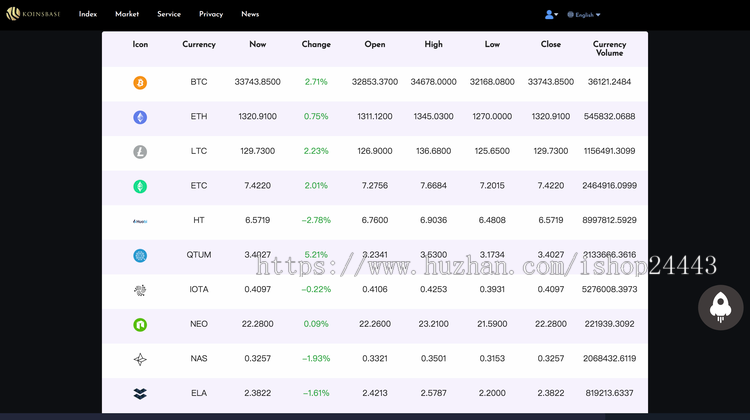Click LTC change value 2.23%
The height and width of the screenshot is (420, 750).
pos(316,151)
